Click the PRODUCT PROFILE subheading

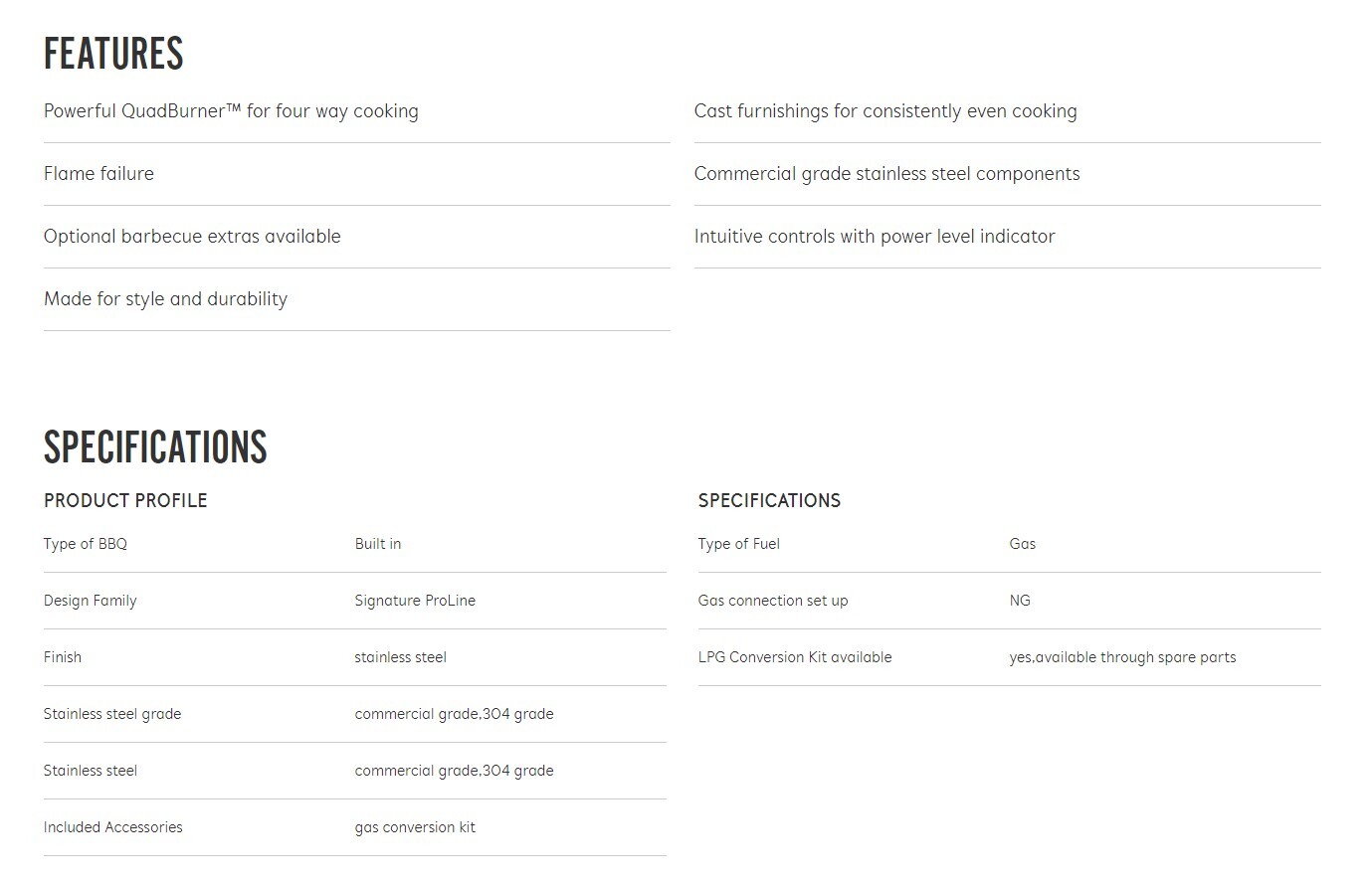(x=125, y=501)
